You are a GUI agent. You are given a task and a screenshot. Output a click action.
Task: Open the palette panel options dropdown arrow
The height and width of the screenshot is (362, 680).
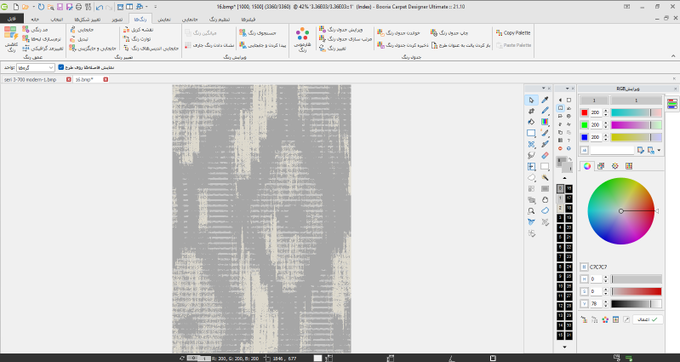coord(567,88)
